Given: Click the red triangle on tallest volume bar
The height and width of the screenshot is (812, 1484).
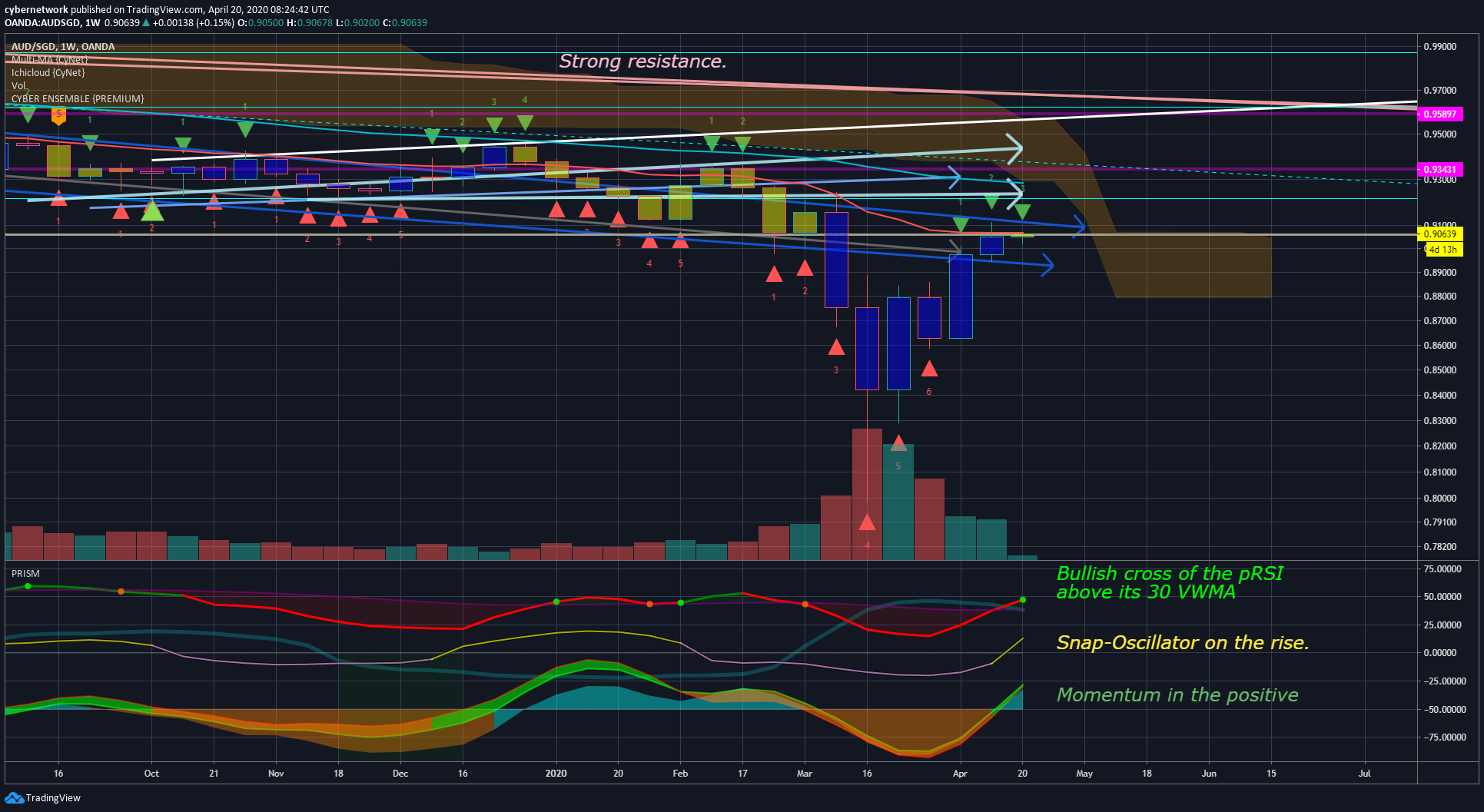Looking at the screenshot, I should coord(867,523).
